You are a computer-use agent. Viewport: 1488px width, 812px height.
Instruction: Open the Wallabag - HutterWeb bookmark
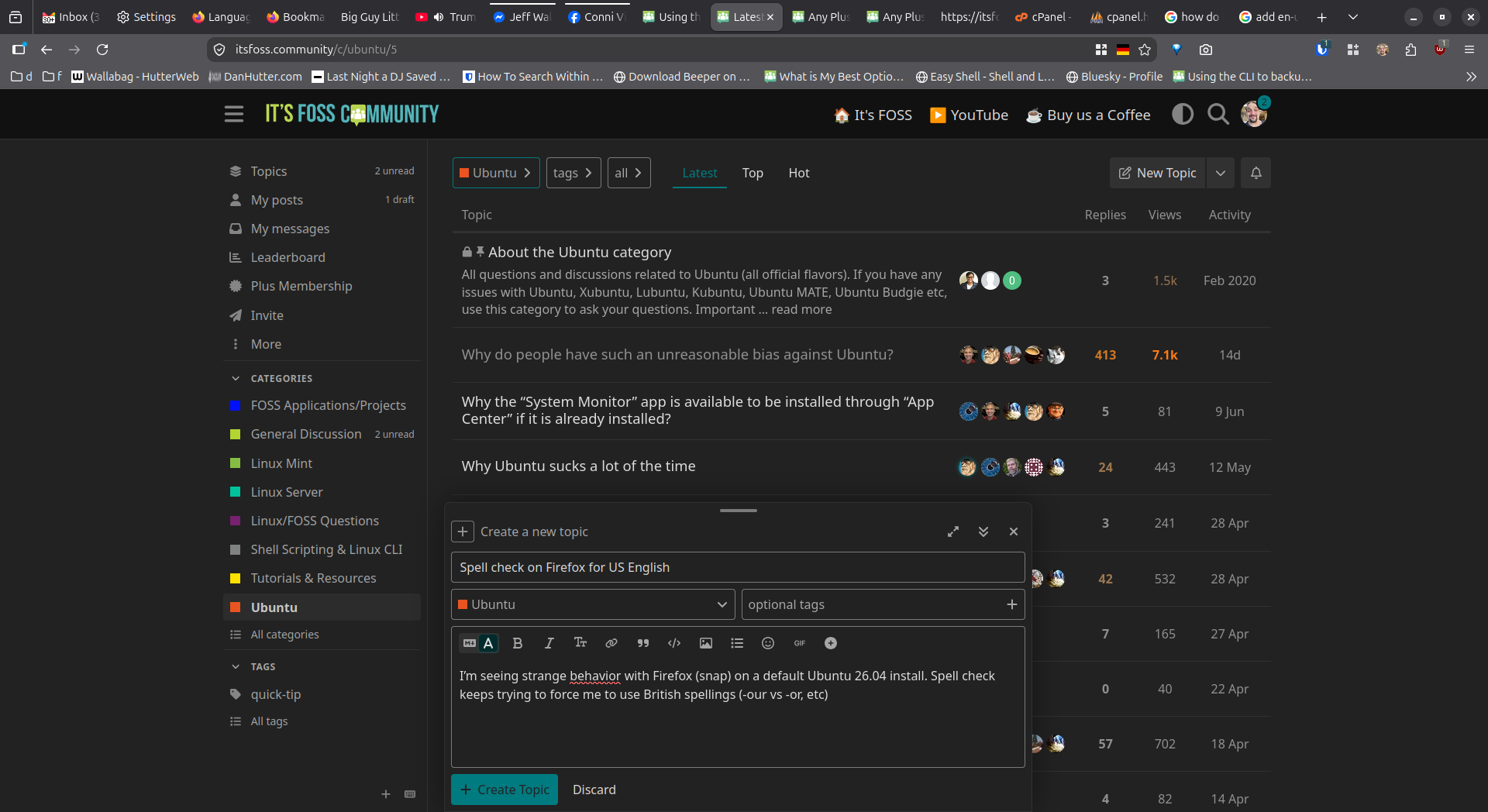[x=135, y=77]
